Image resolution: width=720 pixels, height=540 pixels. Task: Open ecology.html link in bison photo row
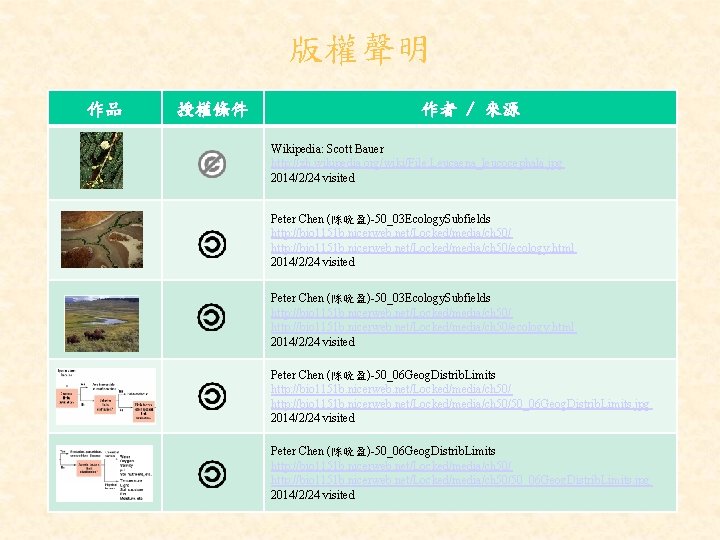tap(423, 327)
